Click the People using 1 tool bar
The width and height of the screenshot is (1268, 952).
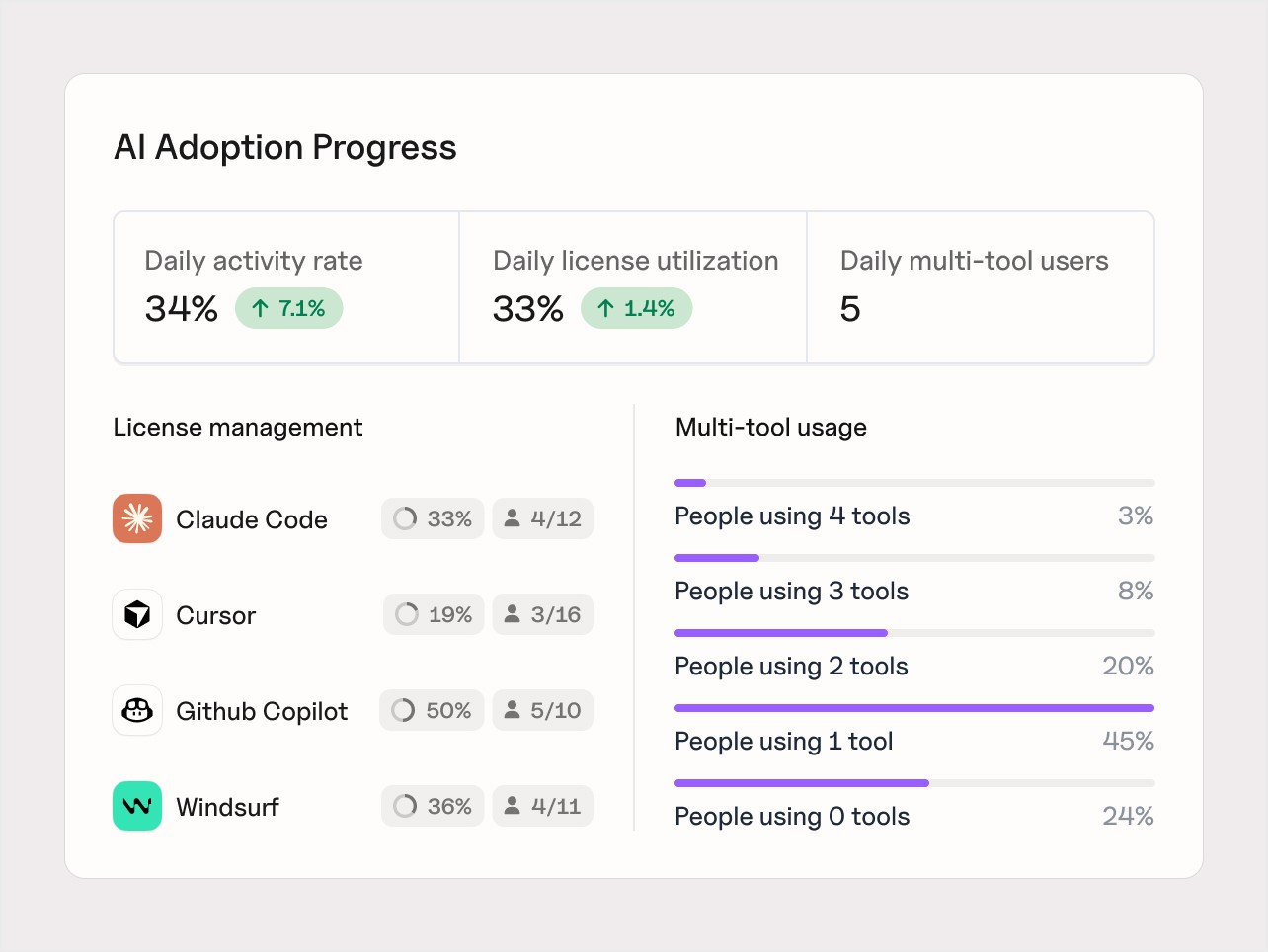point(913,708)
